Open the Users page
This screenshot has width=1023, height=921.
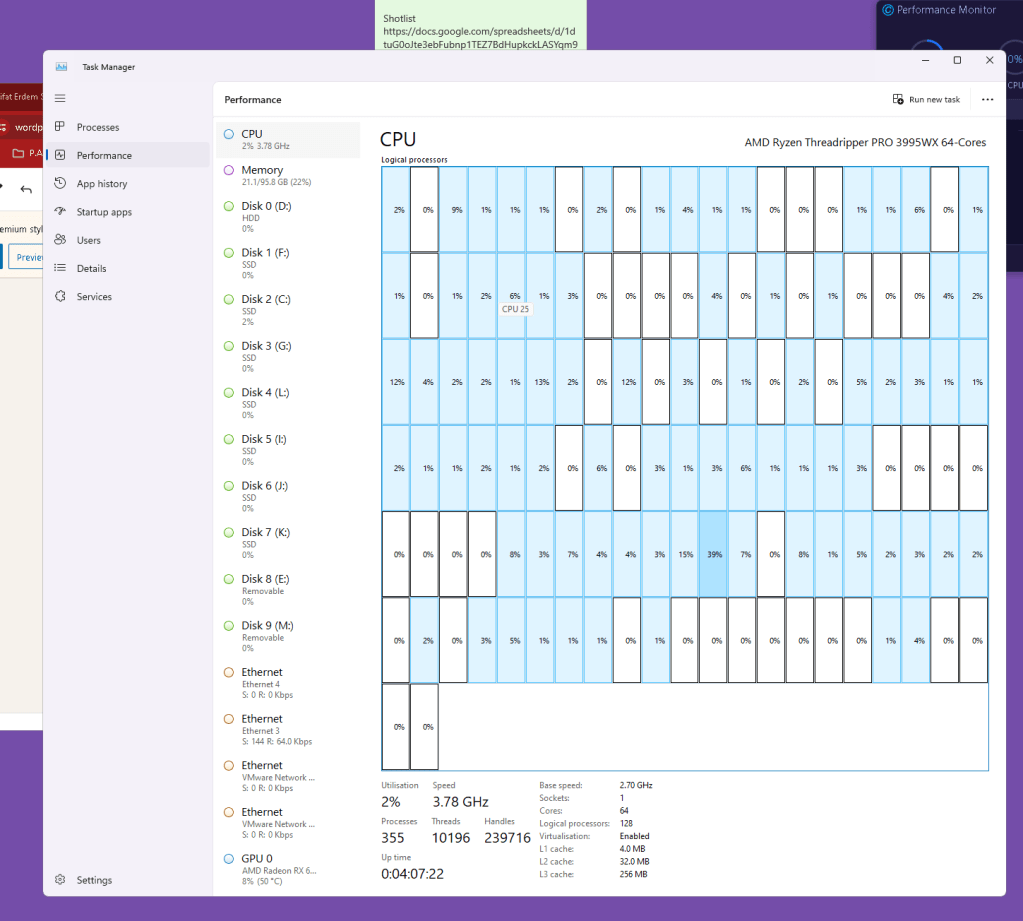[128, 240]
